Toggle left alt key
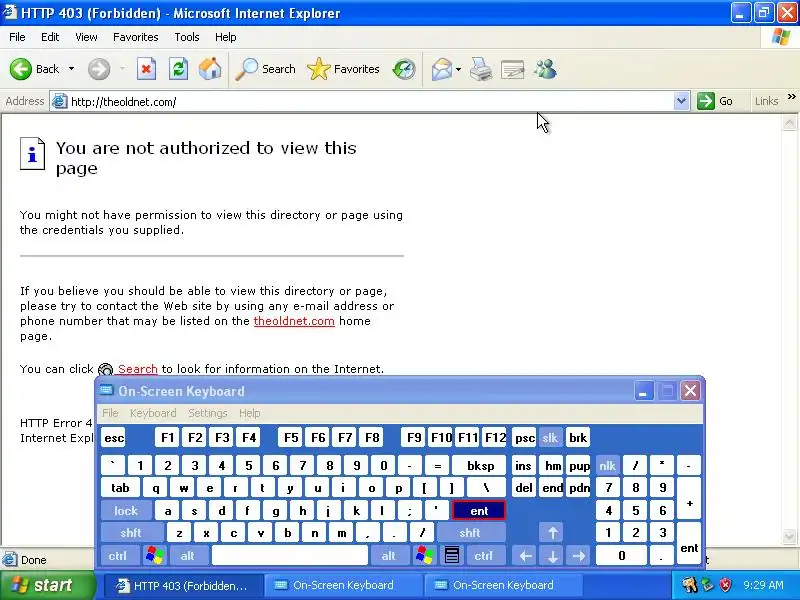This screenshot has width=800, height=600. click(x=188, y=556)
